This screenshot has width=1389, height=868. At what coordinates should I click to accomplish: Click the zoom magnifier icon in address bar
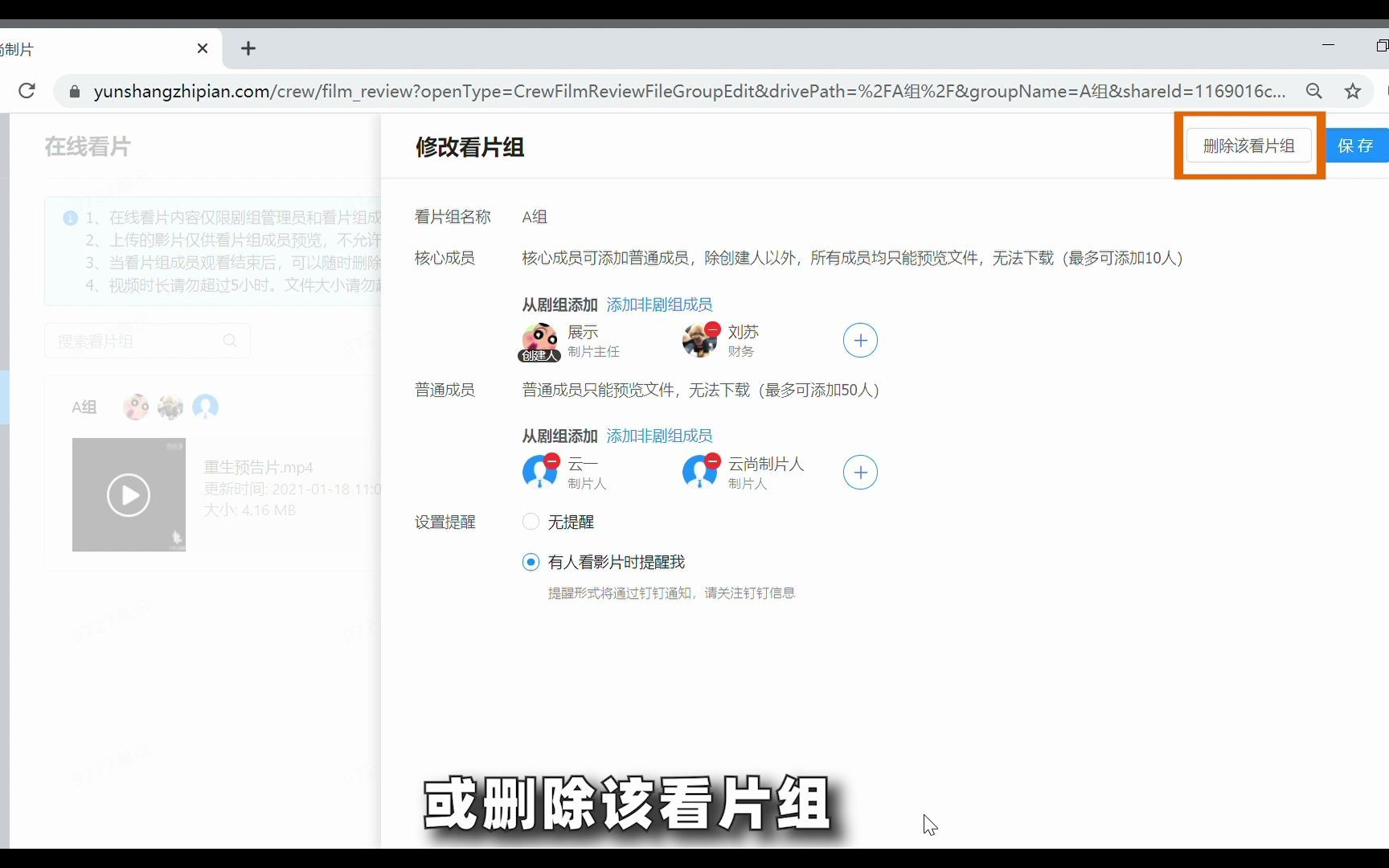click(x=1314, y=91)
